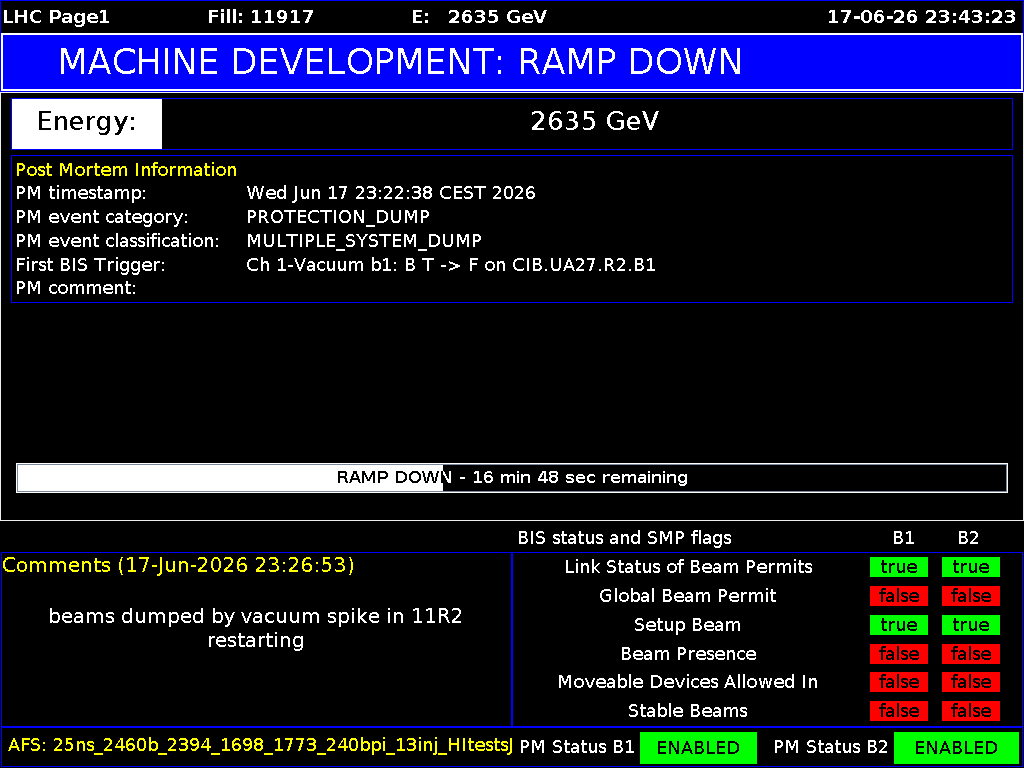The height and width of the screenshot is (768, 1024).
Task: Select the PROTECTION_DUMP value
Action: (x=338, y=217)
